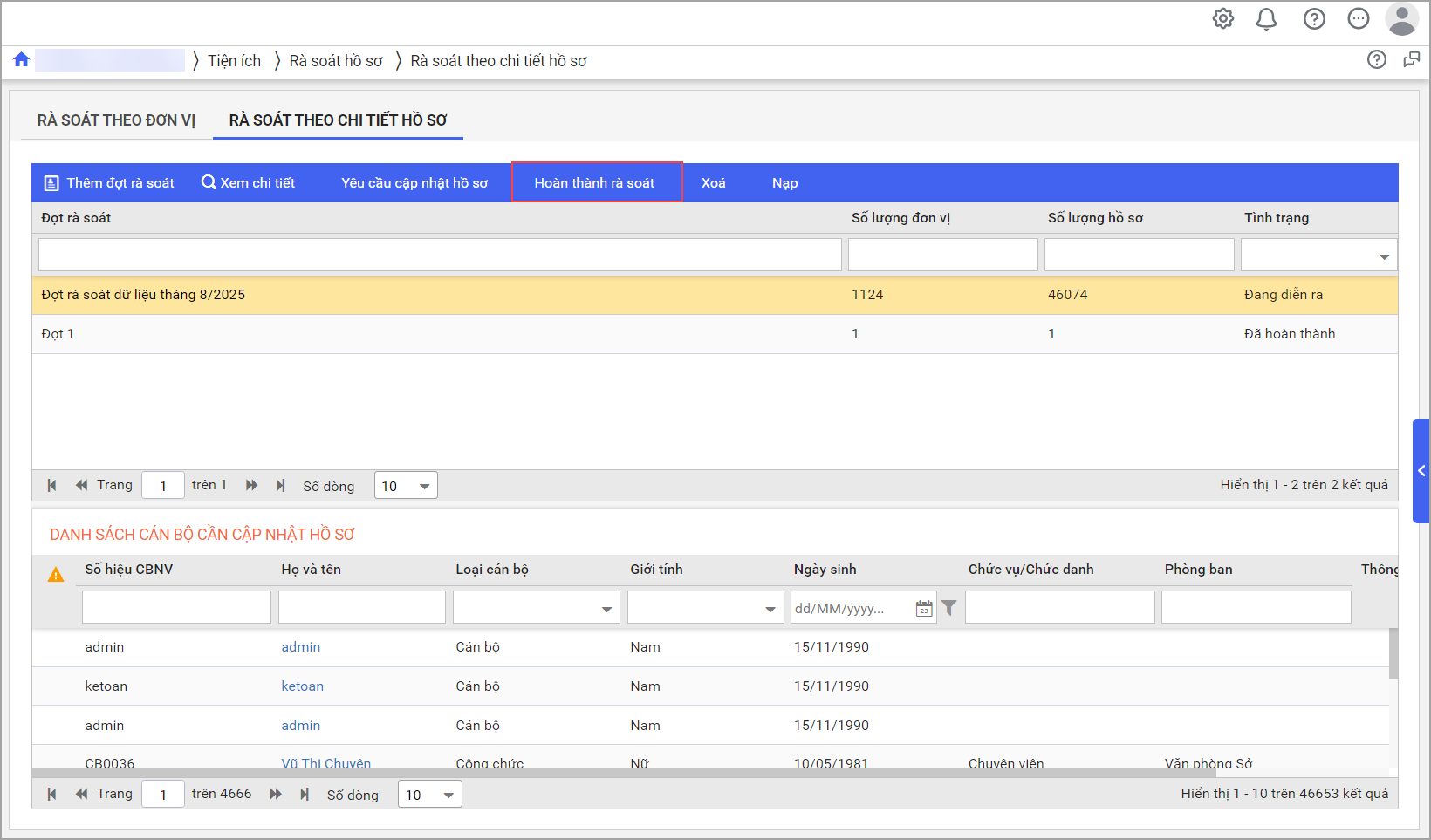Expand the blue side panel arrow
Viewport: 1431px width, 840px height.
(x=1421, y=471)
